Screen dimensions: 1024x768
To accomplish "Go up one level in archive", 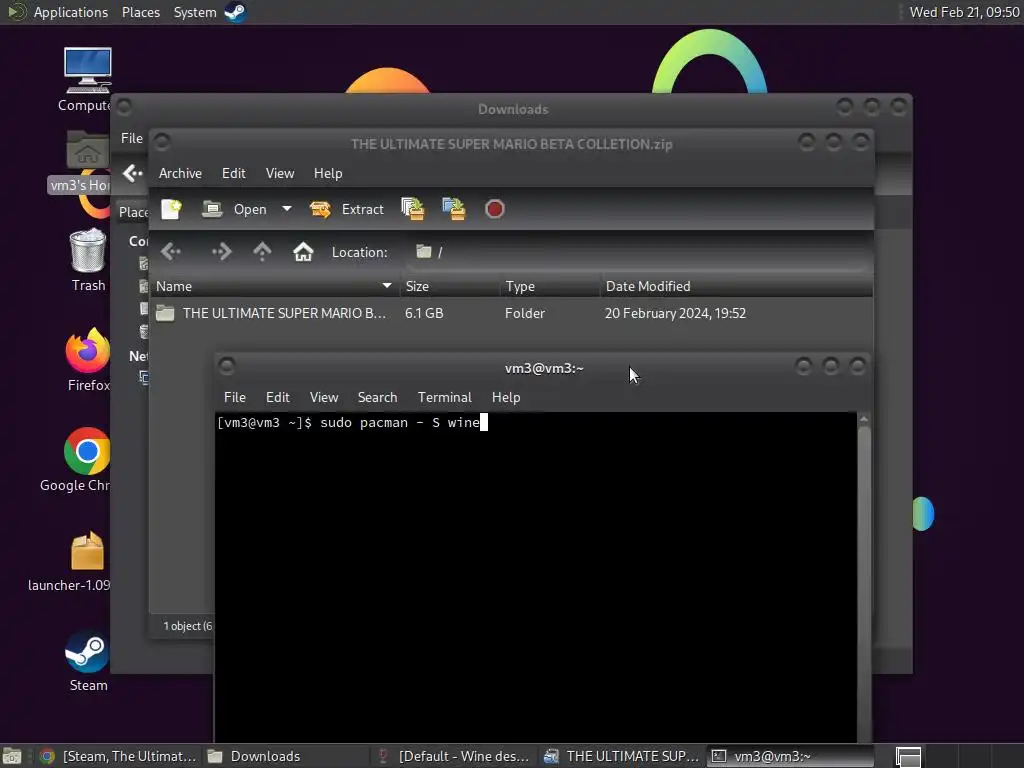I will tap(262, 251).
